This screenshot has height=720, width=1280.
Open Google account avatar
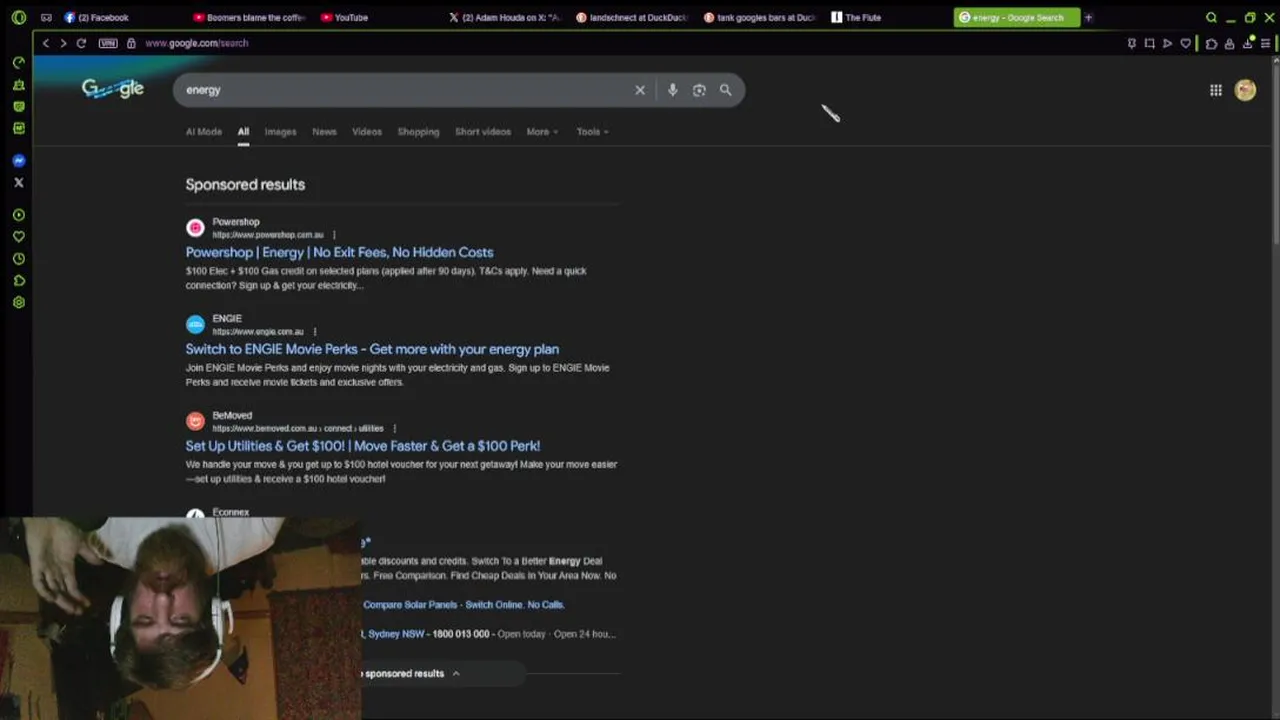[x=1245, y=90]
